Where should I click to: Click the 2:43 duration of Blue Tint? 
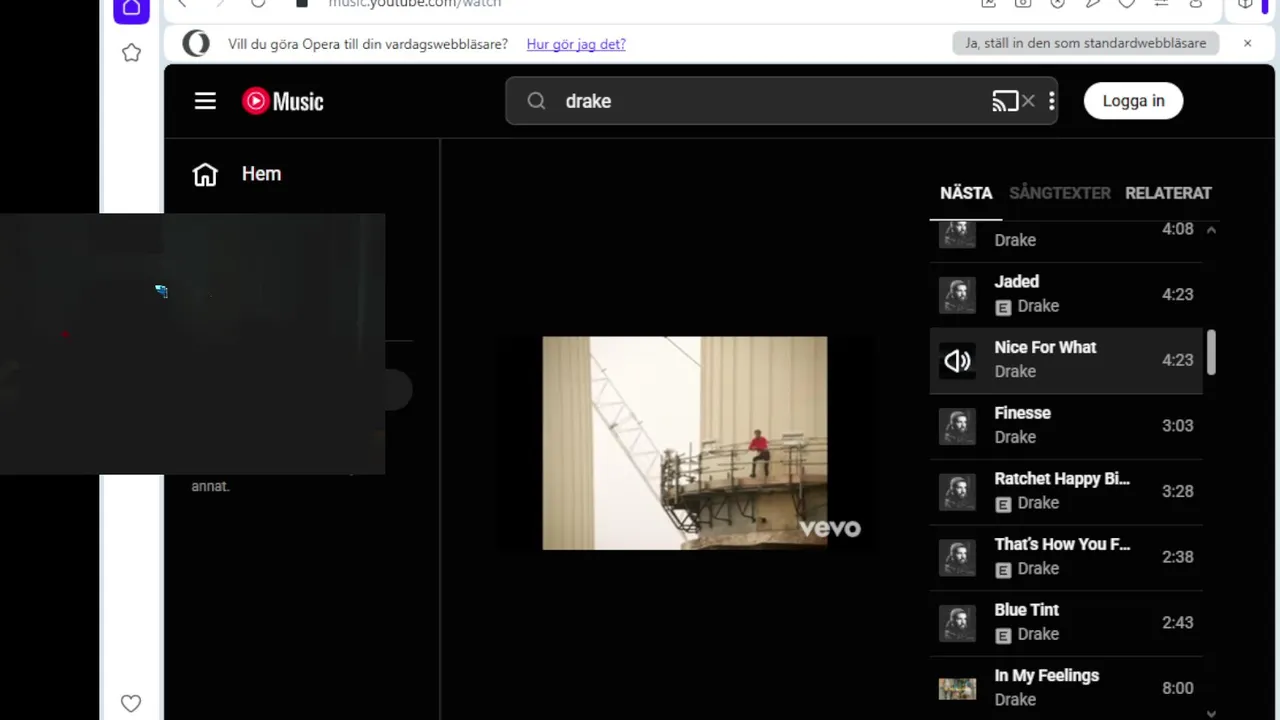coord(1177,622)
